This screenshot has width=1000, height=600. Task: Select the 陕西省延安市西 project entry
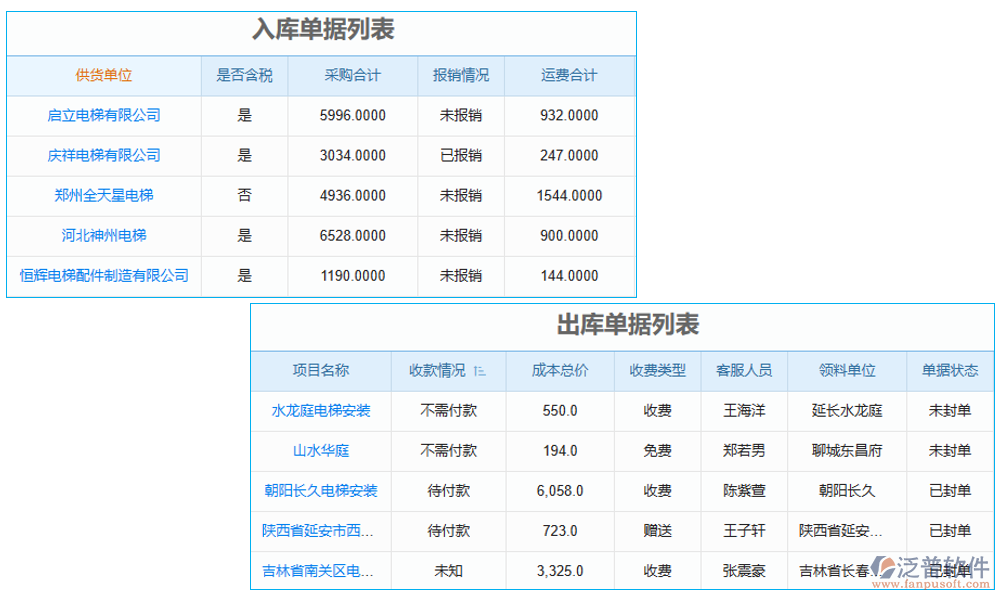point(320,530)
